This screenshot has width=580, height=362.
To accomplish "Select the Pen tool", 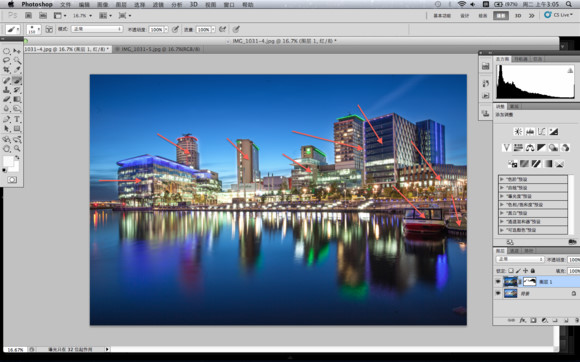I will [7, 119].
